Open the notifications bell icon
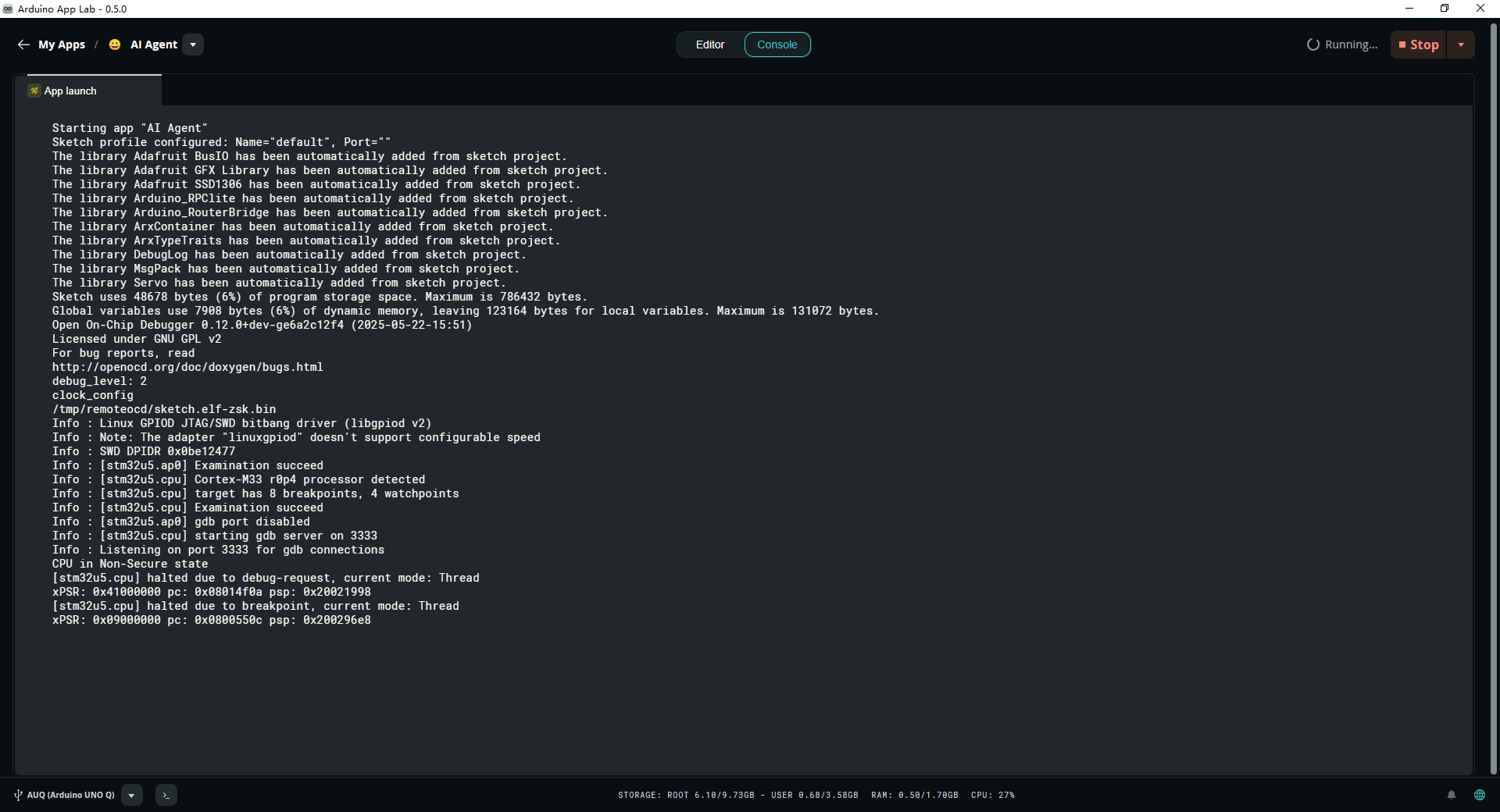This screenshot has width=1500, height=812. pyautogui.click(x=1452, y=795)
